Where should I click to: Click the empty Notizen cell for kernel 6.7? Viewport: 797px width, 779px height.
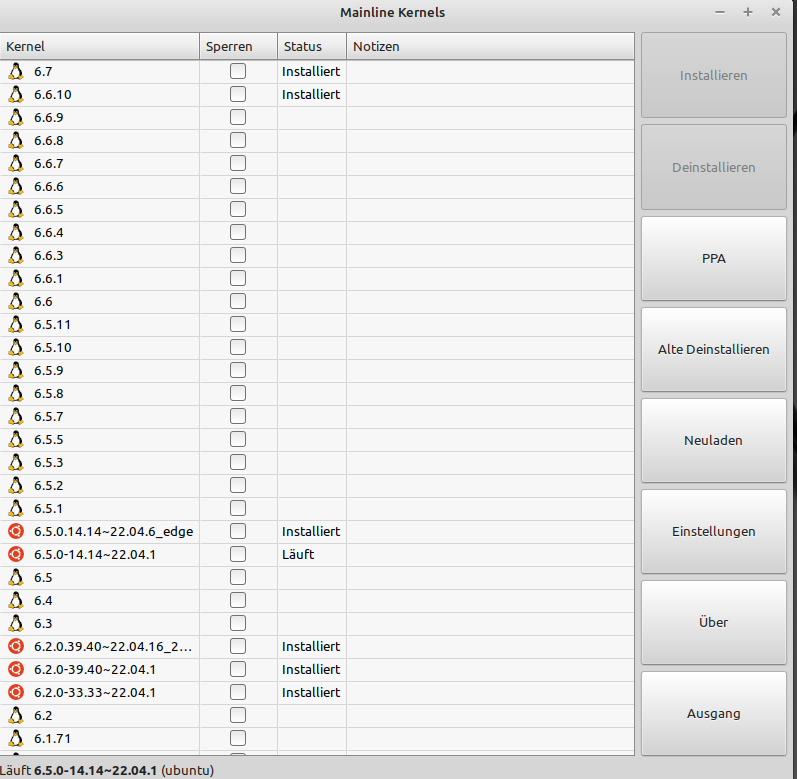(x=491, y=72)
